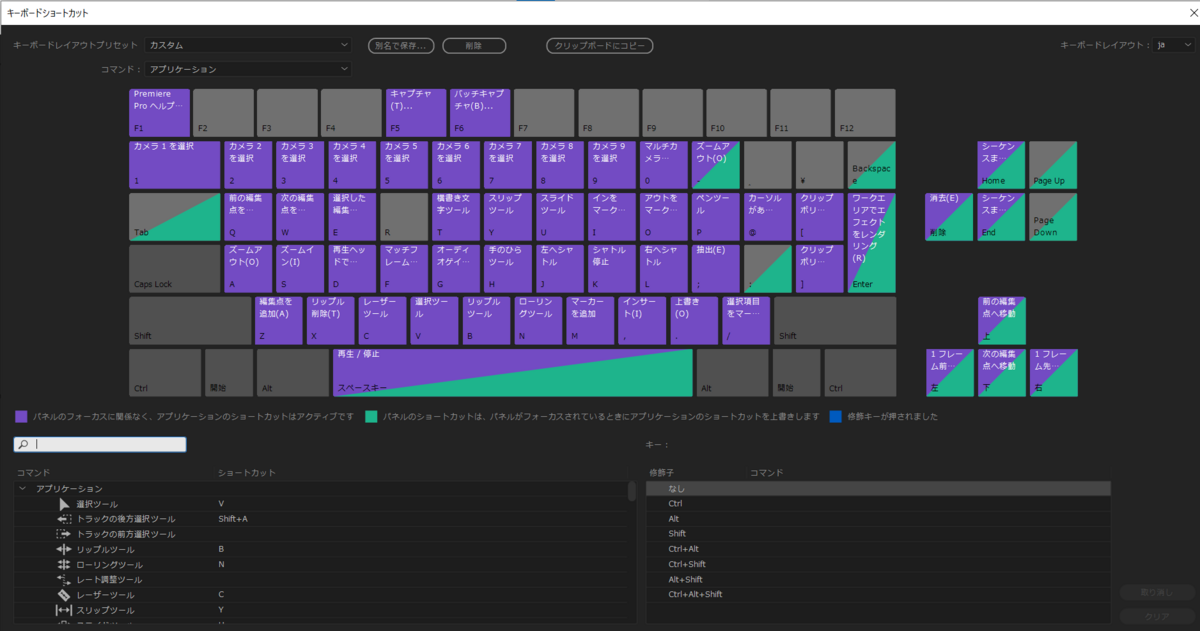The width and height of the screenshot is (1200, 631).
Task: Click the Page Up key
Action: pos(1054,164)
